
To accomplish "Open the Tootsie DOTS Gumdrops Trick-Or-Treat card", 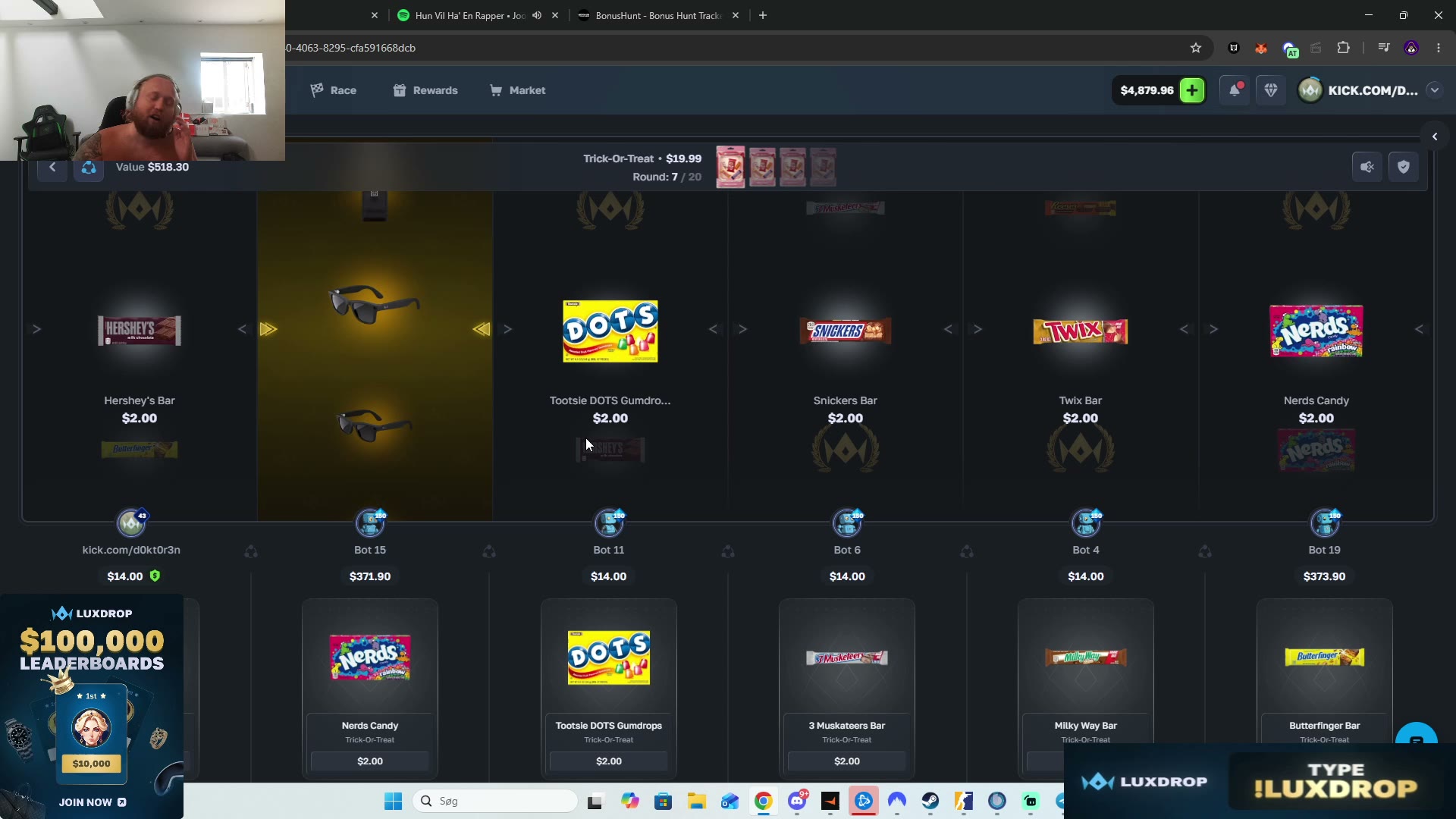I will pyautogui.click(x=609, y=689).
